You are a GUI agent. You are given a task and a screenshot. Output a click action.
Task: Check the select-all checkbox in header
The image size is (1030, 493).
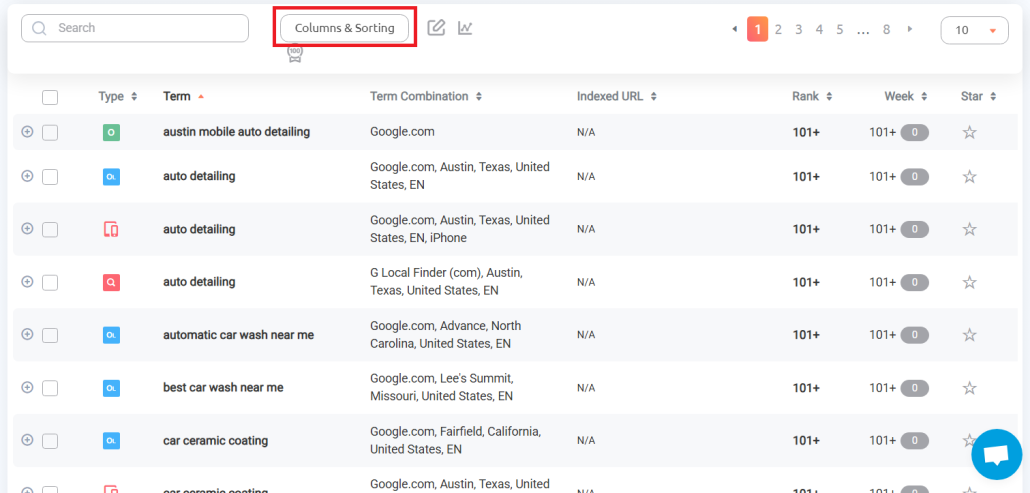pos(50,97)
